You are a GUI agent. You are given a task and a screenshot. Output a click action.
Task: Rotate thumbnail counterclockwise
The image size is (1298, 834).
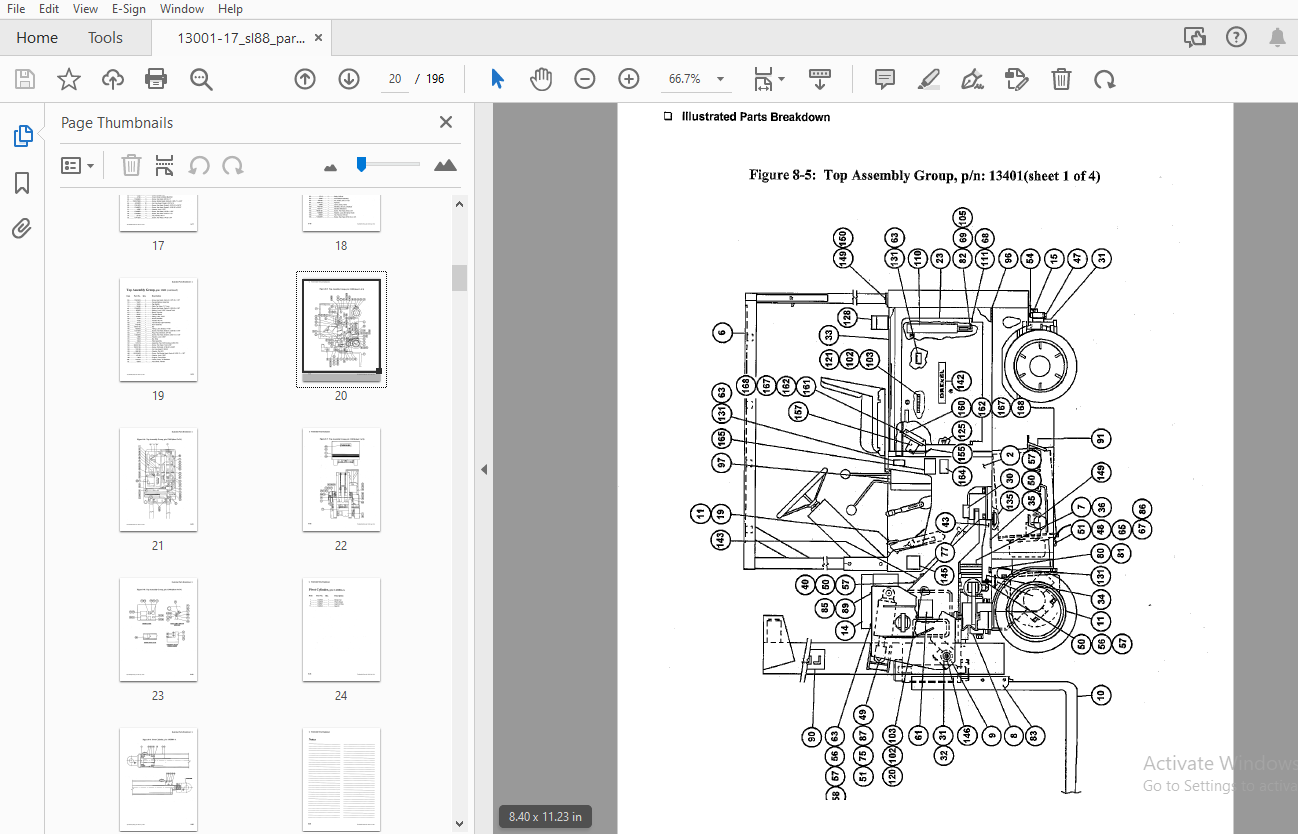[199, 165]
